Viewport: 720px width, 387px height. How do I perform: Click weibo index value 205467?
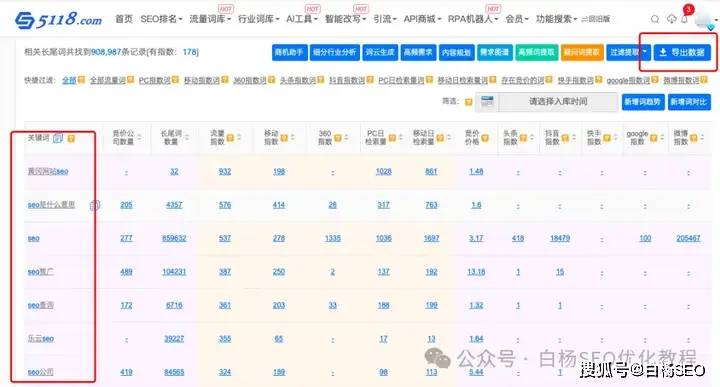click(688, 238)
